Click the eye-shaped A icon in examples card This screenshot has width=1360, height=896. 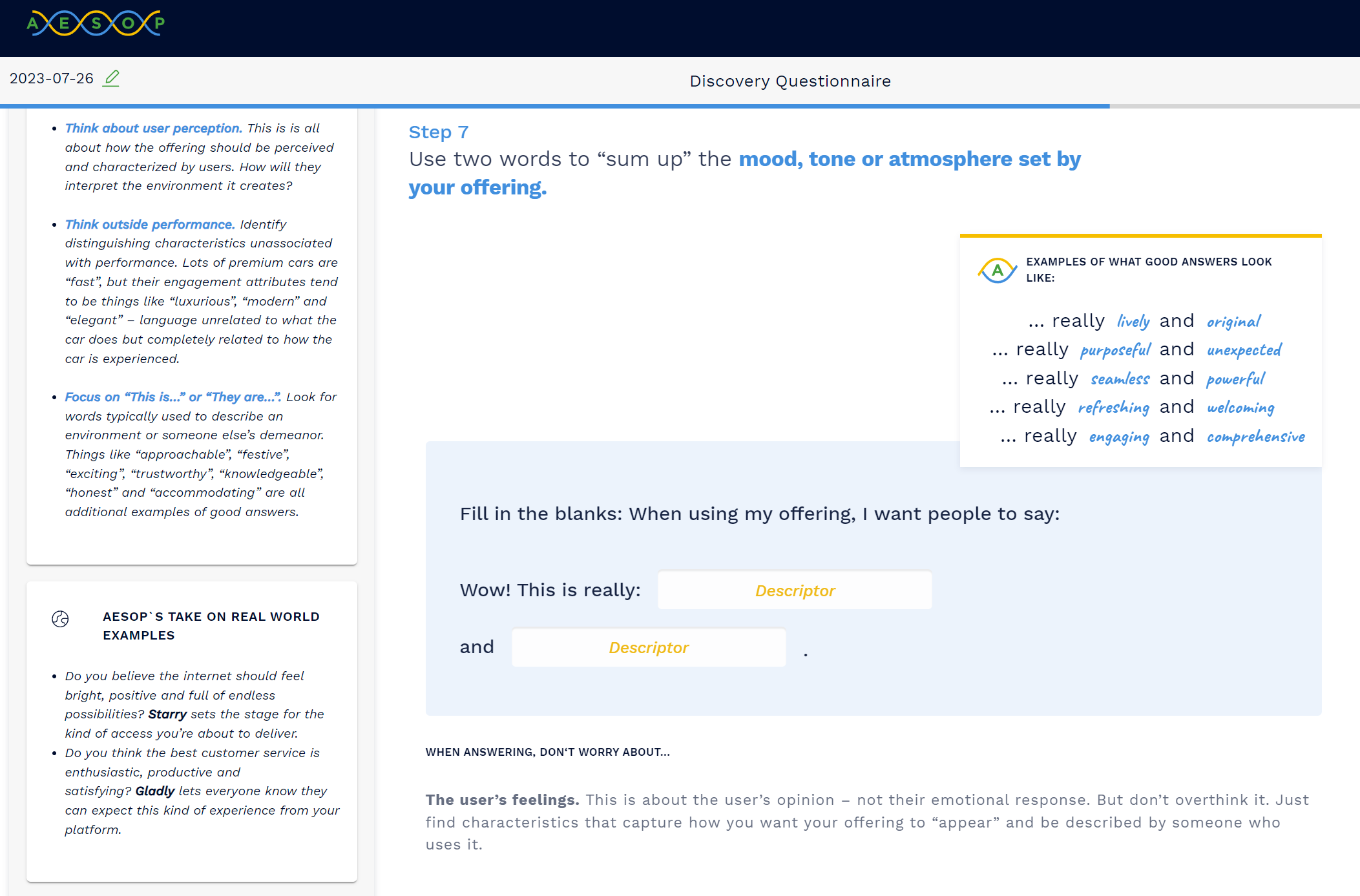tap(997, 270)
